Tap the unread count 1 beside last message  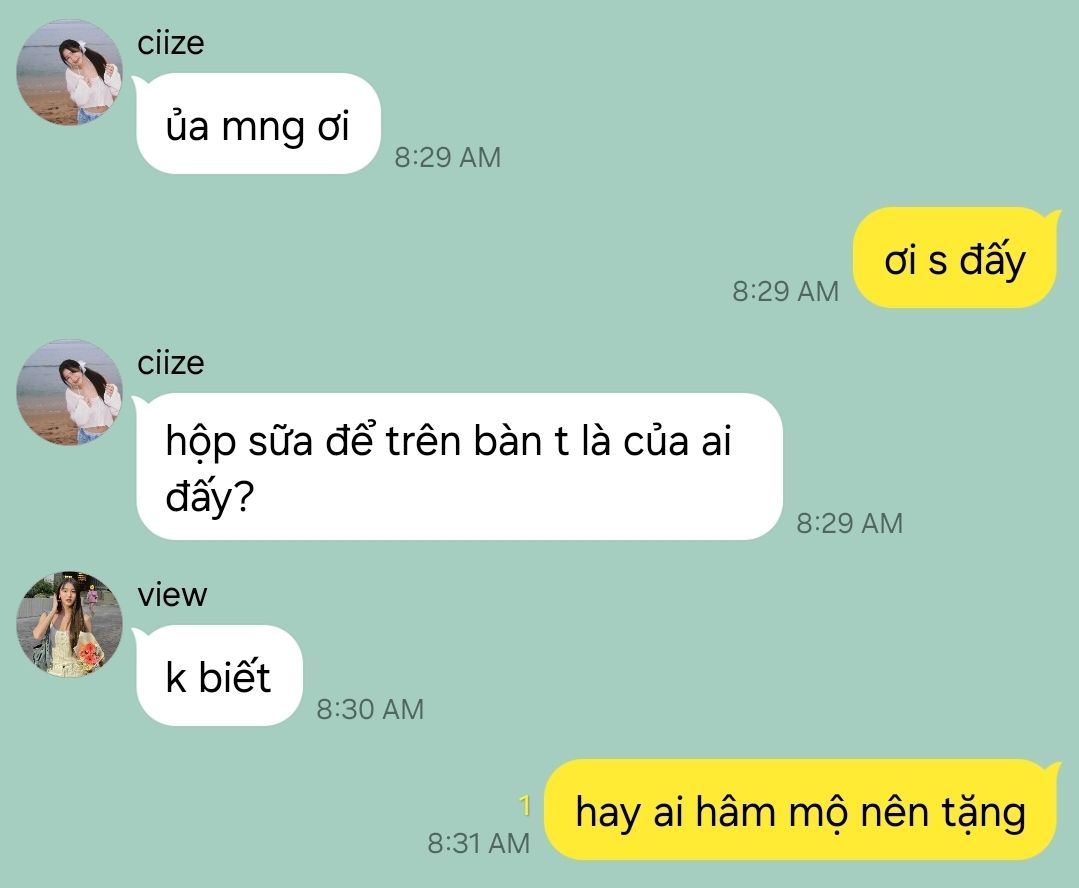pos(525,805)
